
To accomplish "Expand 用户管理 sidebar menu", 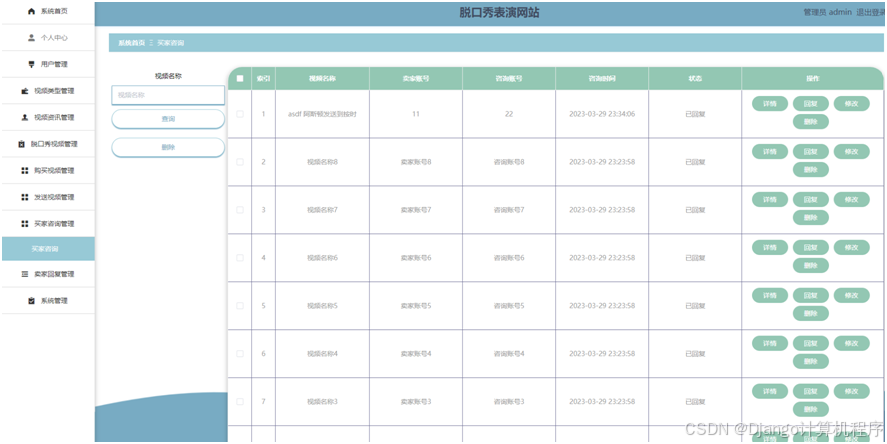I will [x=48, y=64].
